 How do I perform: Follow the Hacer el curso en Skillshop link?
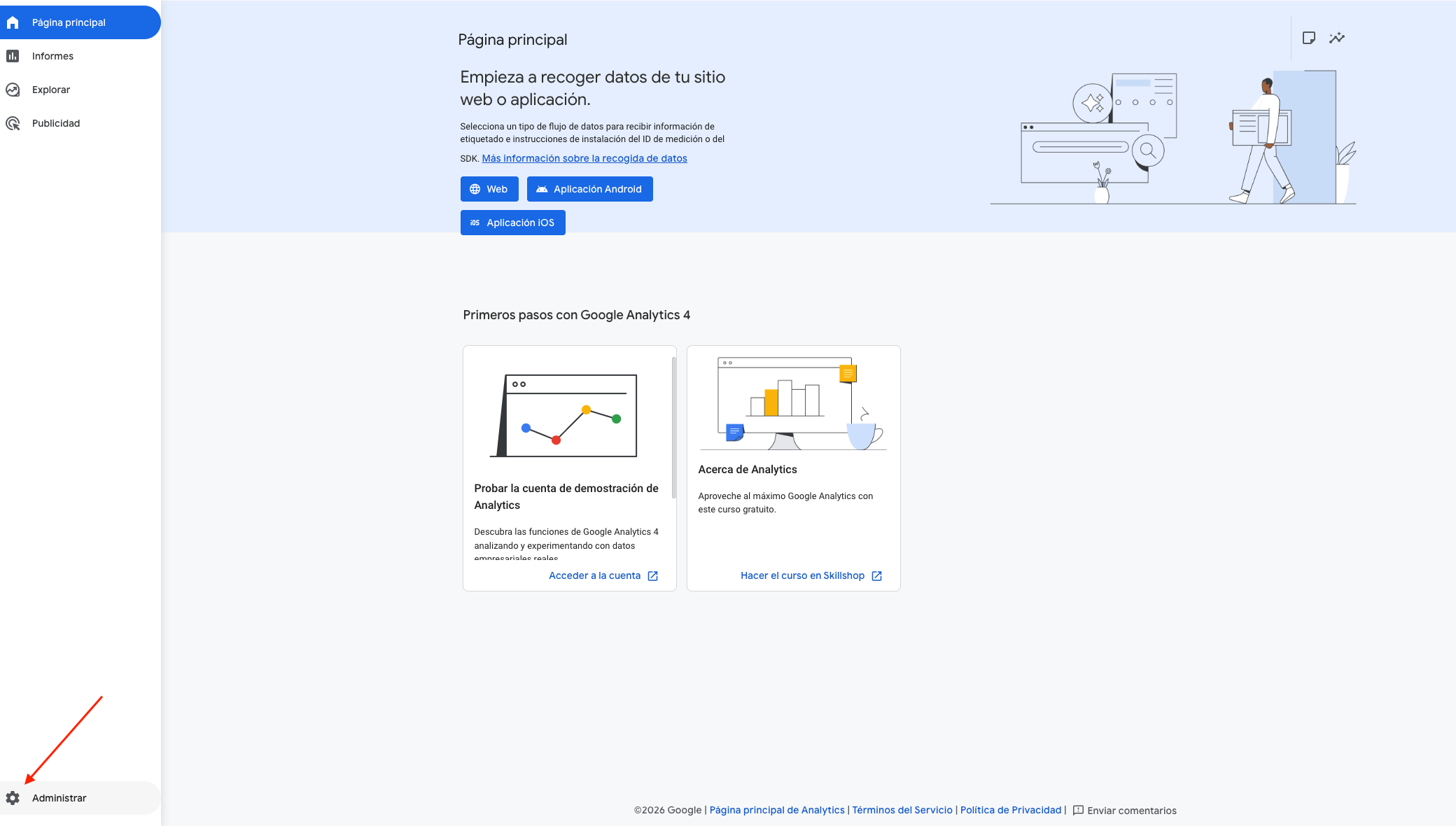coord(802,575)
